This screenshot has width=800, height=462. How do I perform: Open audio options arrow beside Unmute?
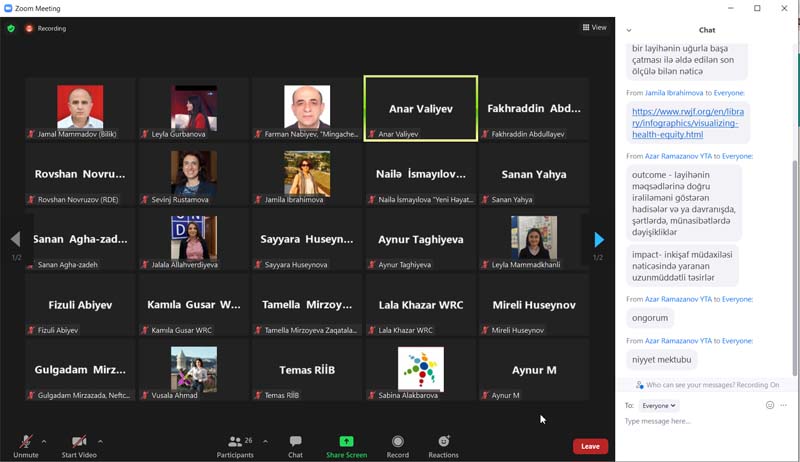44,441
